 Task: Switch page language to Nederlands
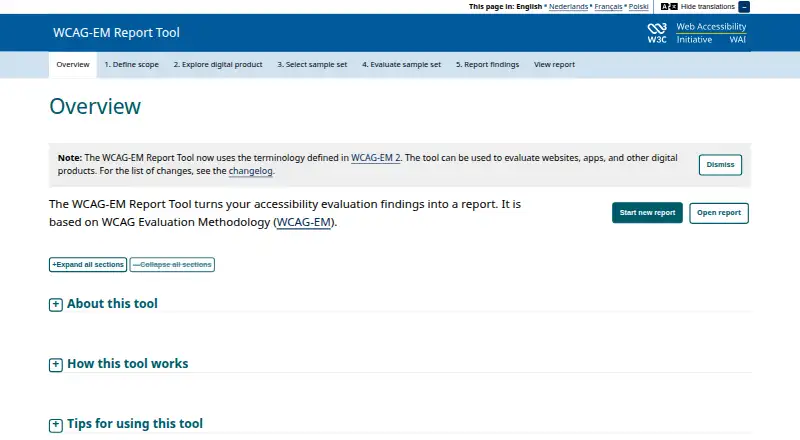[568, 7]
